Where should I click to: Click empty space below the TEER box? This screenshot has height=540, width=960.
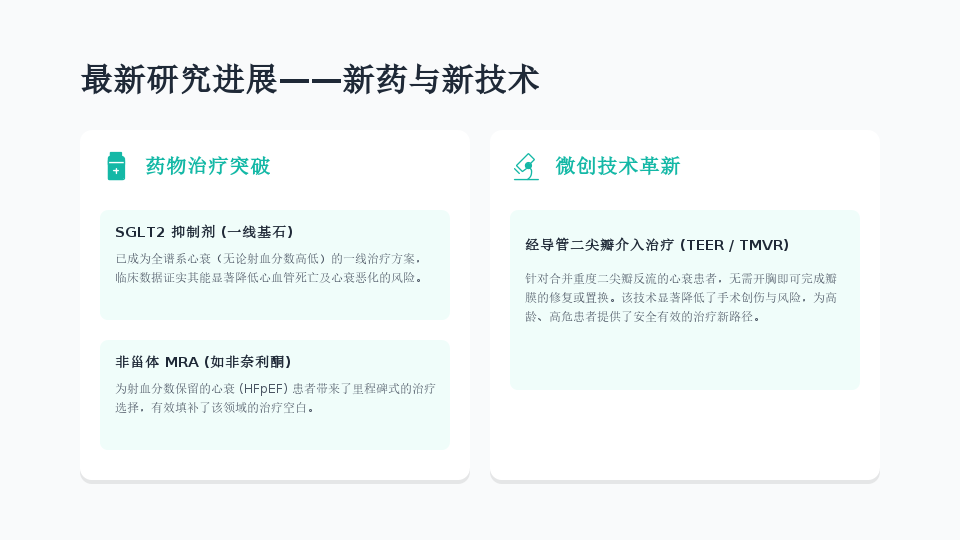pos(684,435)
